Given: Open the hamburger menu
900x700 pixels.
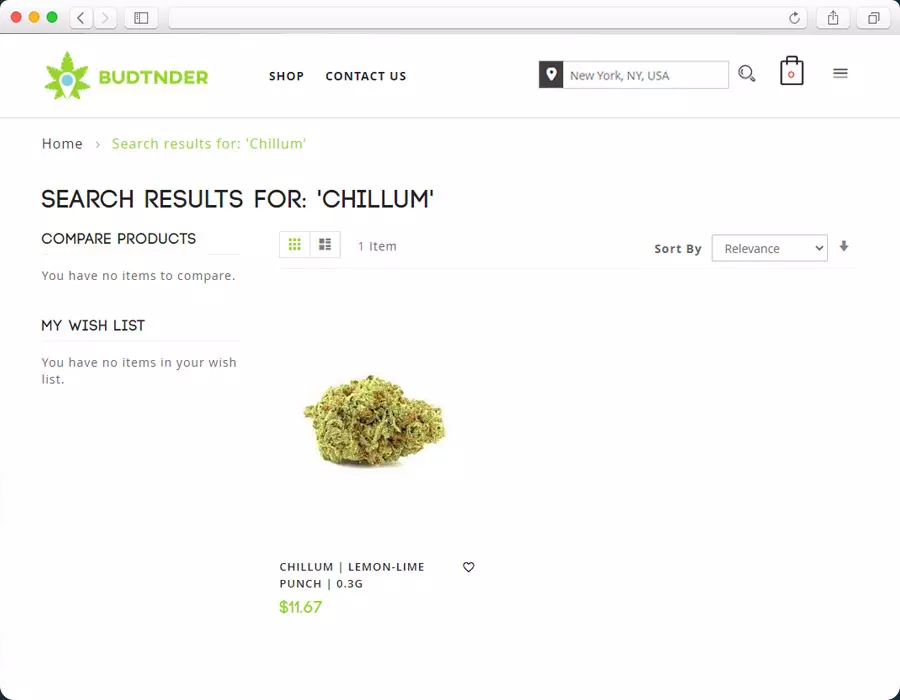Looking at the screenshot, I should [840, 73].
